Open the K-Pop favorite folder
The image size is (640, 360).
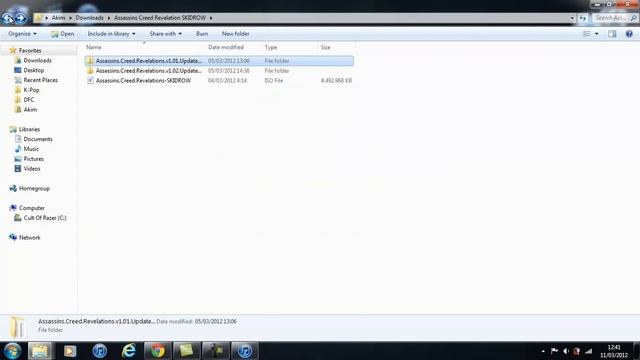(x=31, y=90)
